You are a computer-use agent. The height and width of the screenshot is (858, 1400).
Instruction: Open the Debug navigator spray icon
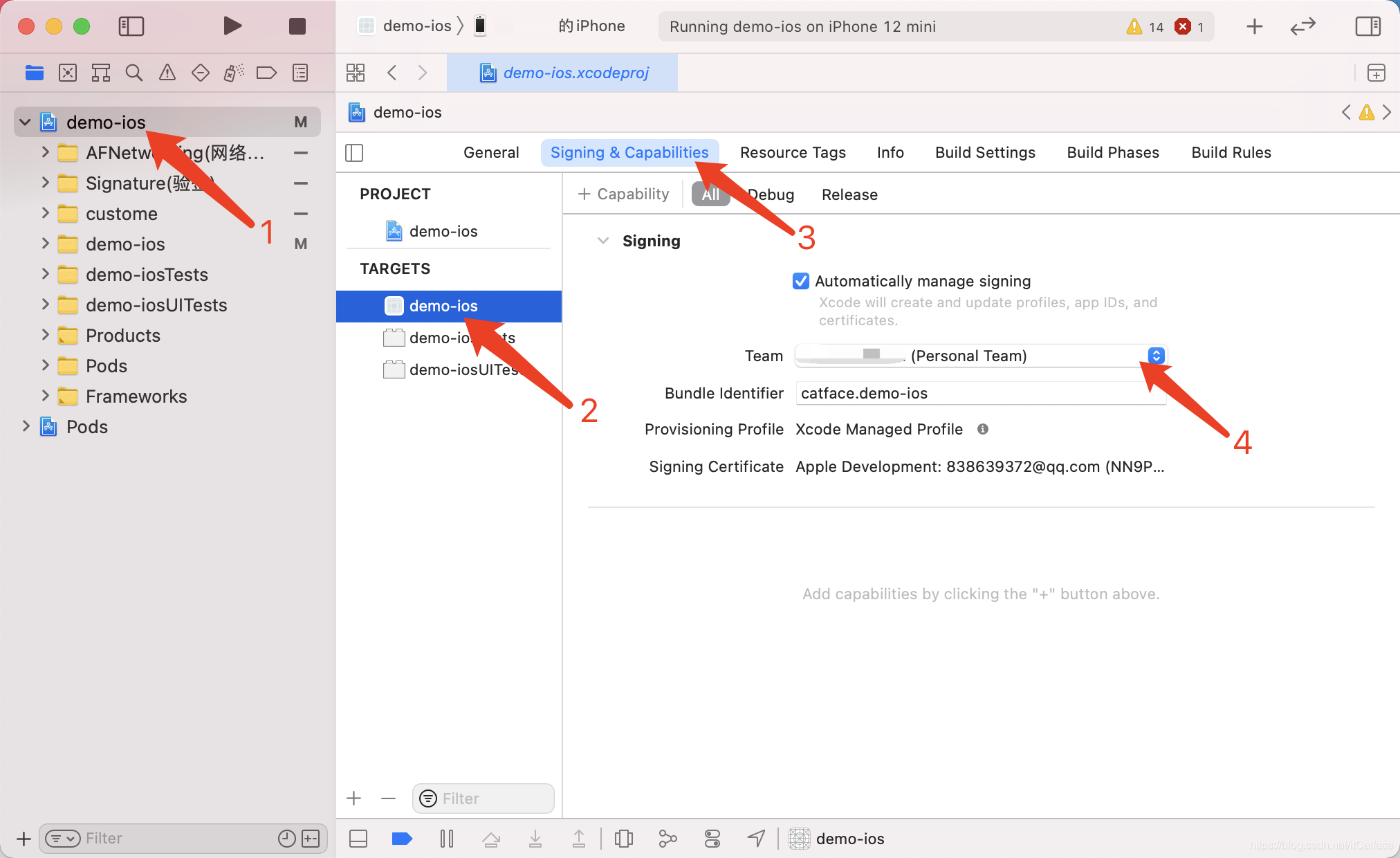click(x=234, y=73)
